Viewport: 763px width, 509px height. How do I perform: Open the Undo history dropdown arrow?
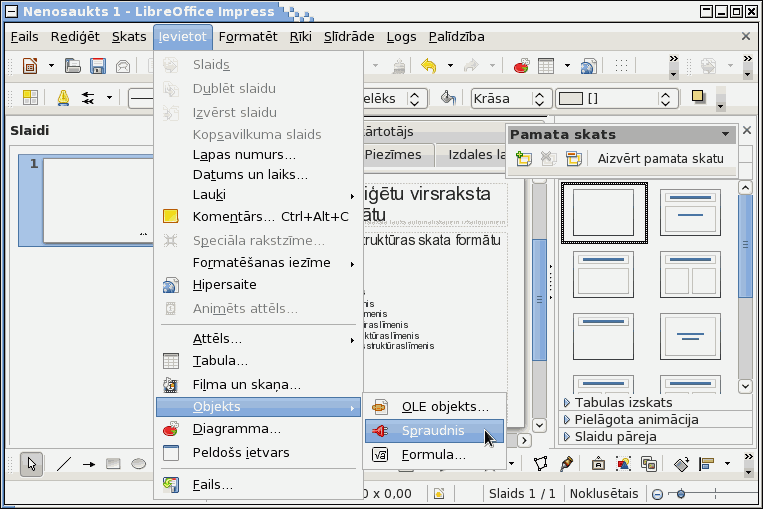[450, 65]
